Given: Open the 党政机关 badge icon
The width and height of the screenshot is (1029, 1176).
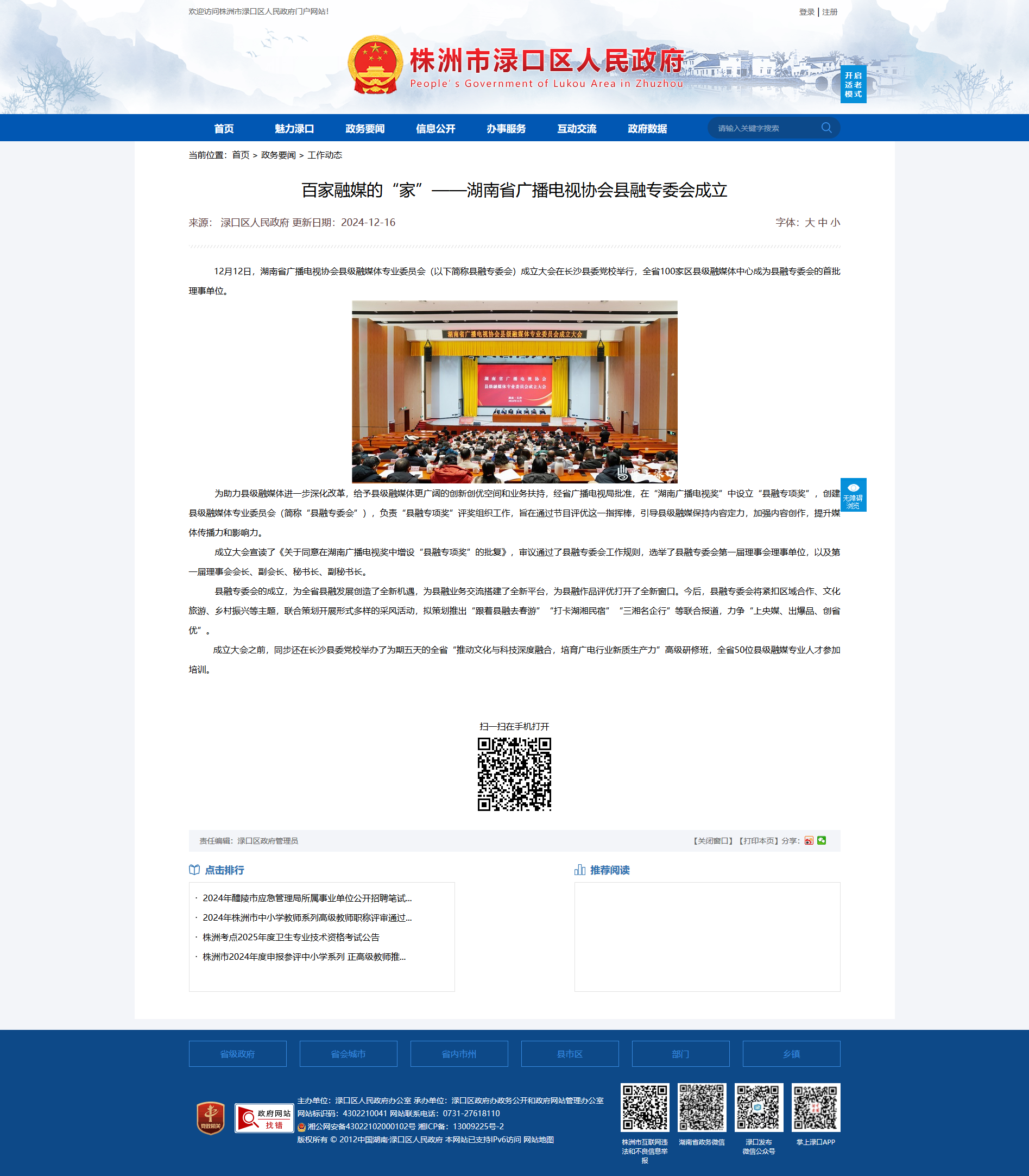Looking at the screenshot, I should 211,1118.
